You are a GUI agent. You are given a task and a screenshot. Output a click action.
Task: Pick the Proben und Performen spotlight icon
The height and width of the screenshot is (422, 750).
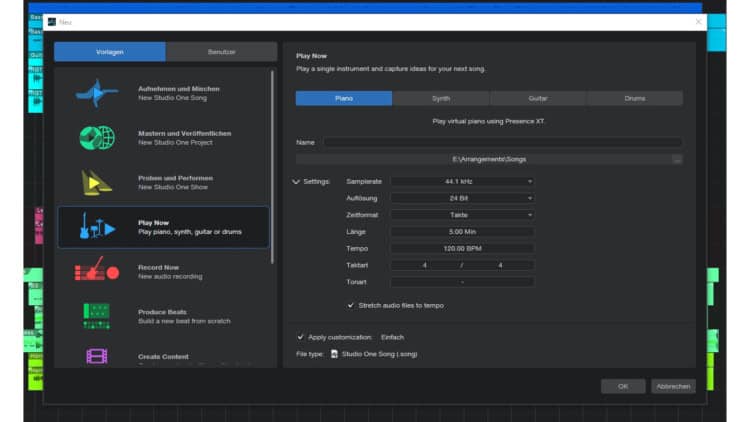(96, 182)
